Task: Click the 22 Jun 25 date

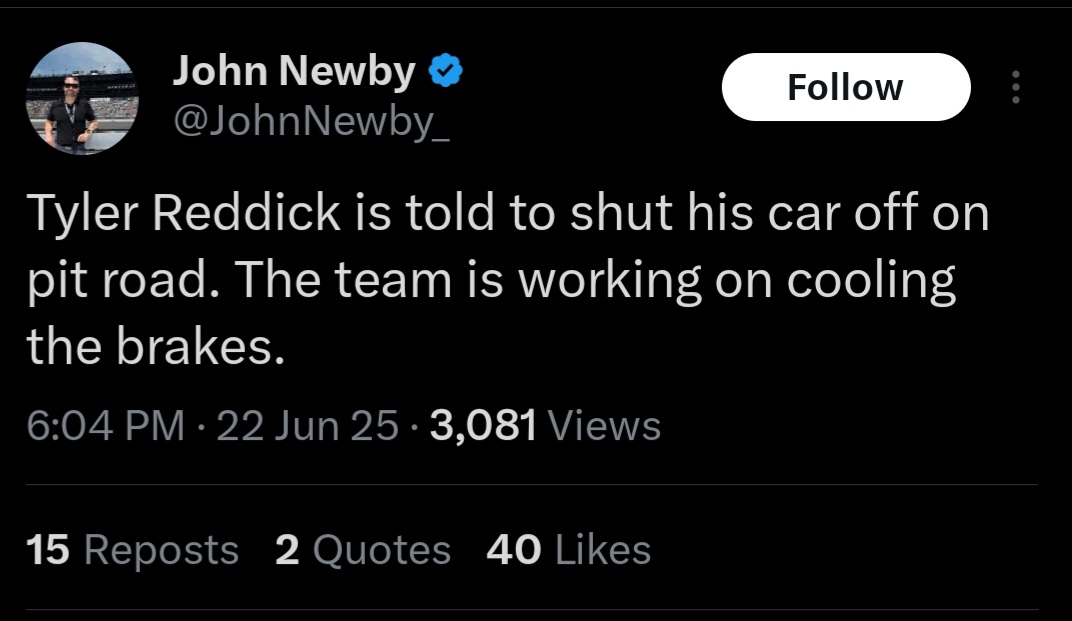Action: (x=307, y=425)
